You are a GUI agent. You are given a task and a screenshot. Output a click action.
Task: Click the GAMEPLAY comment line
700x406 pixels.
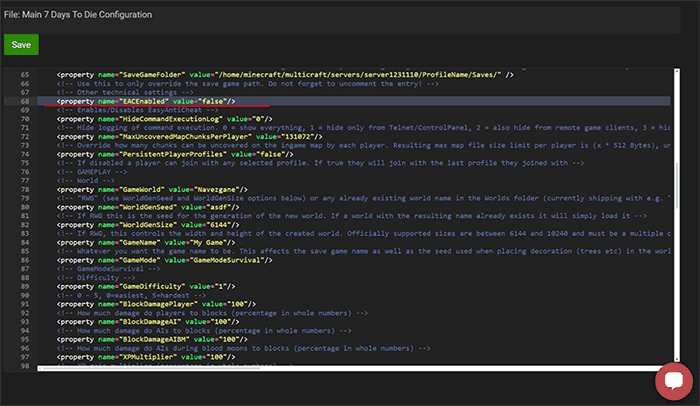pos(92,172)
